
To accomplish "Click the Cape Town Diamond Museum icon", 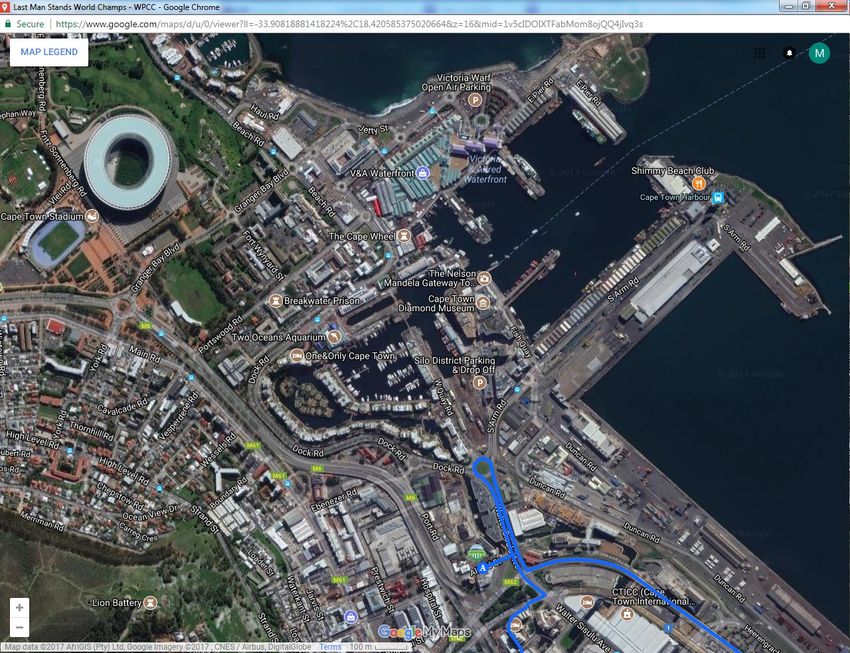I will point(483,302).
